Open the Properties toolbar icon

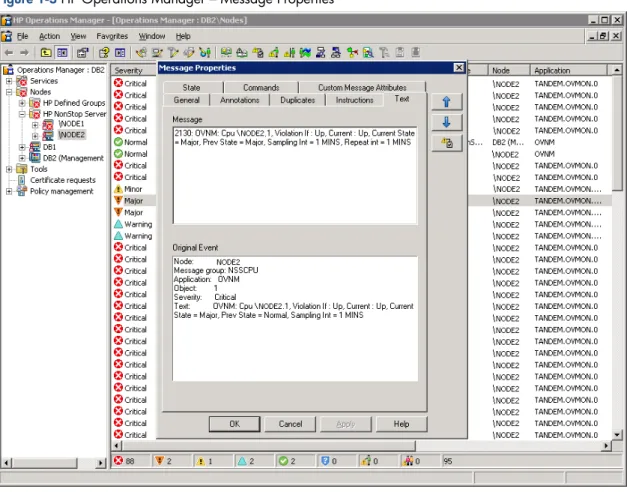(x=82, y=53)
